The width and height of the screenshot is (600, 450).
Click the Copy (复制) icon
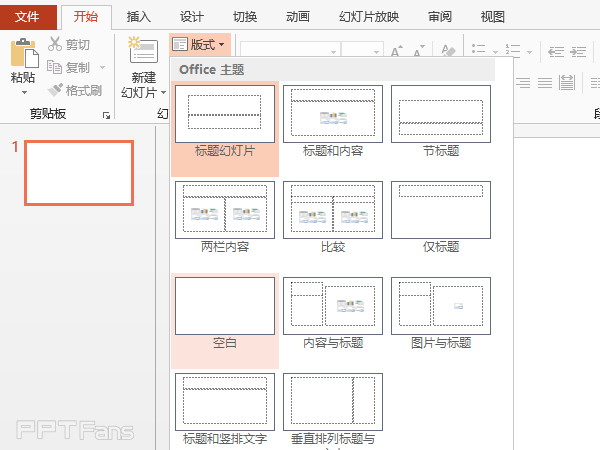(55, 67)
